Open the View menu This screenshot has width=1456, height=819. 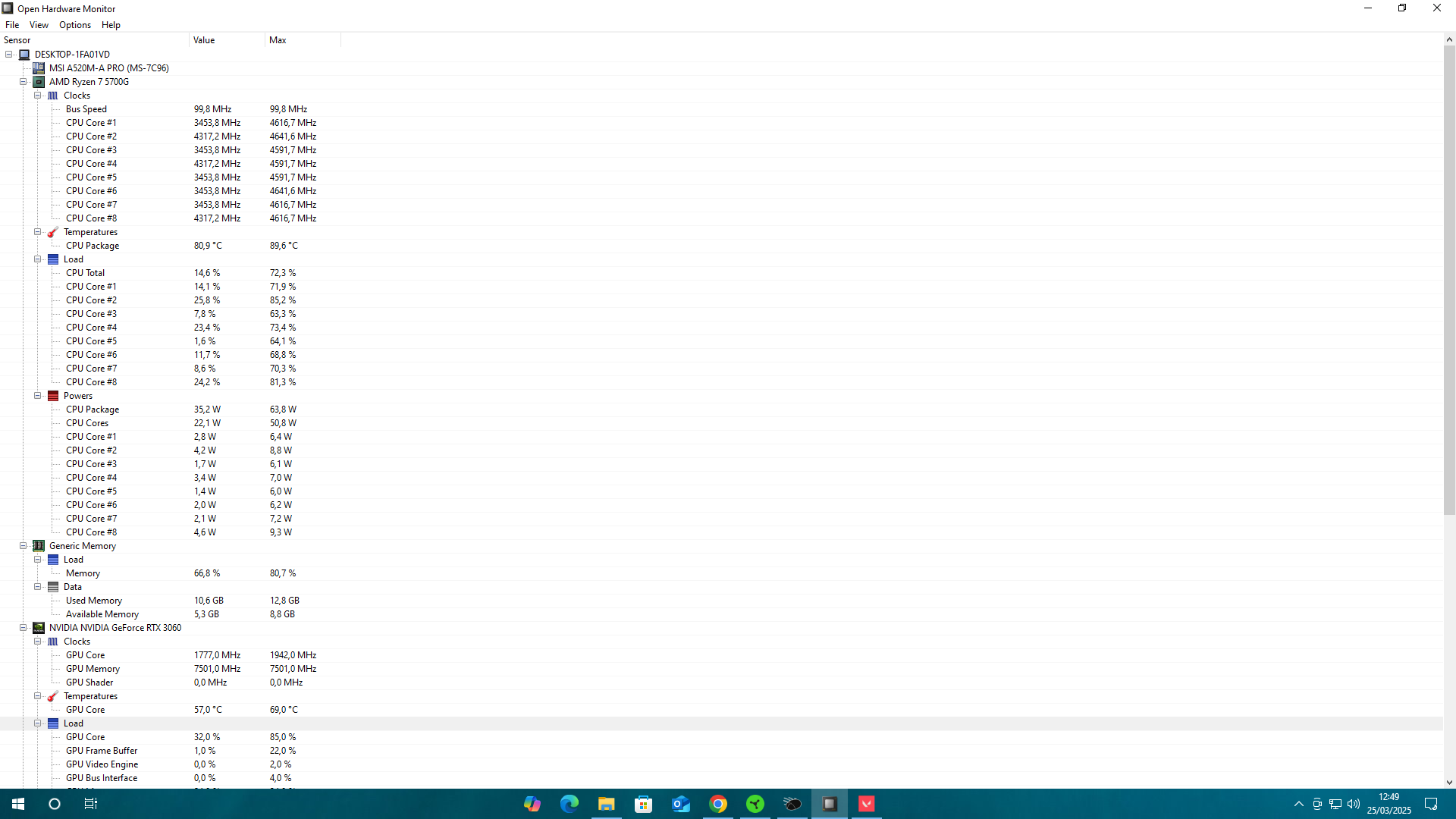[39, 25]
